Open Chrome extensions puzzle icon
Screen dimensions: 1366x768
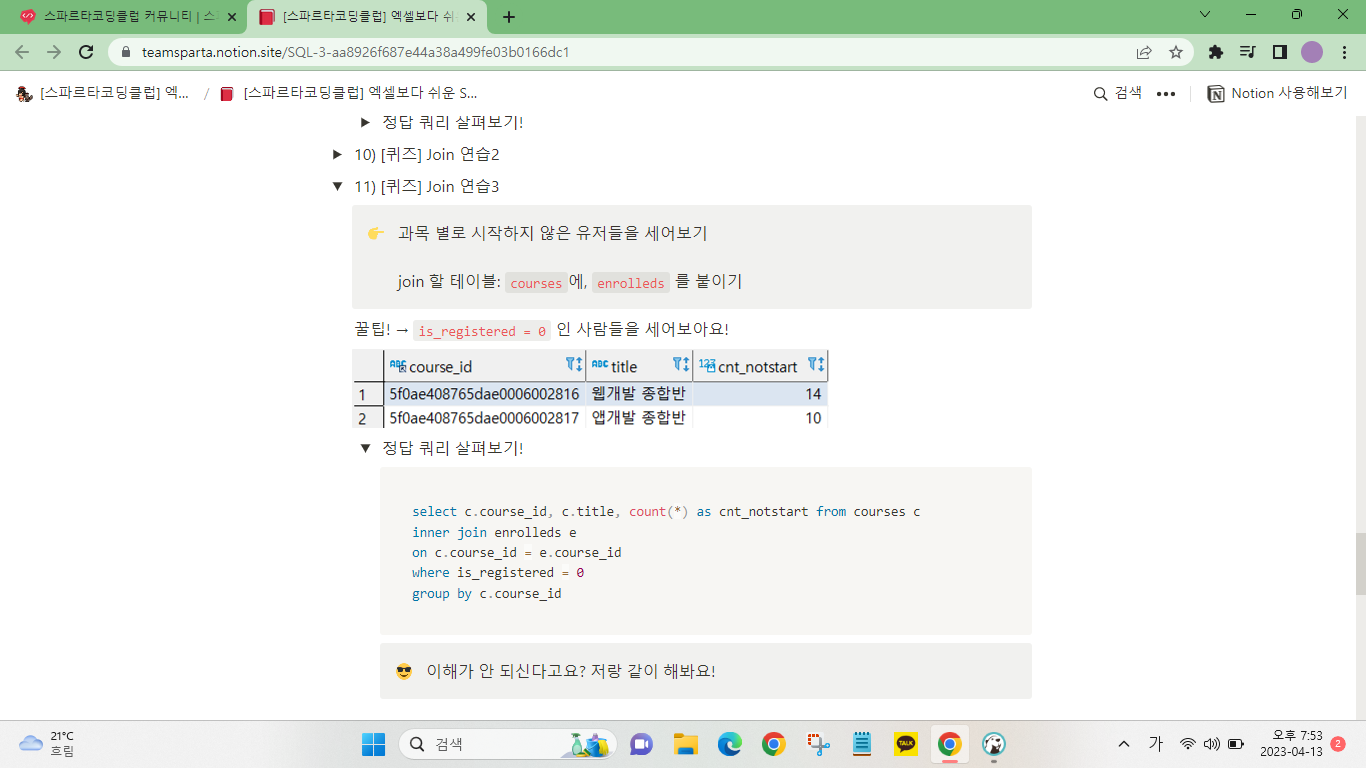[x=1216, y=52]
